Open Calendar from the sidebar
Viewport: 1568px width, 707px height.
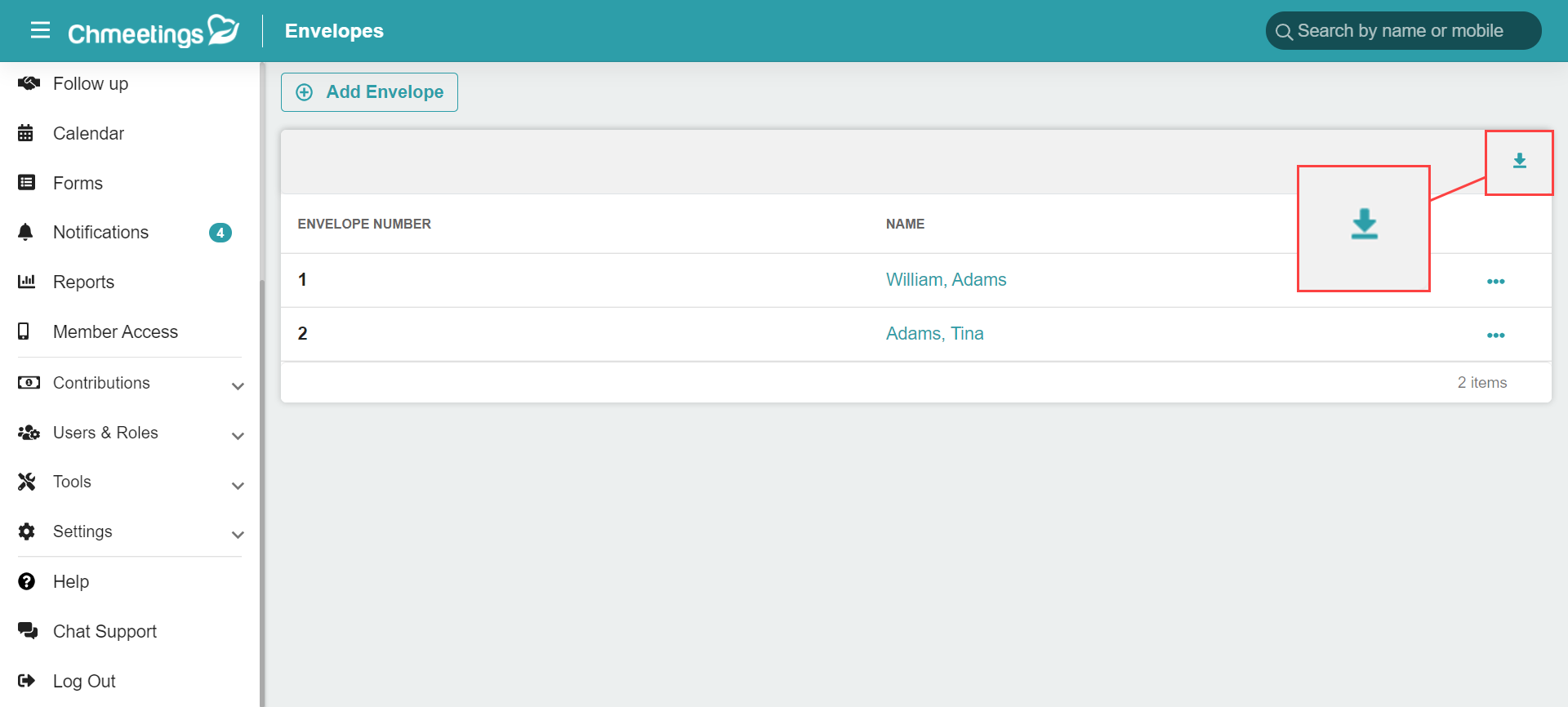pos(88,133)
